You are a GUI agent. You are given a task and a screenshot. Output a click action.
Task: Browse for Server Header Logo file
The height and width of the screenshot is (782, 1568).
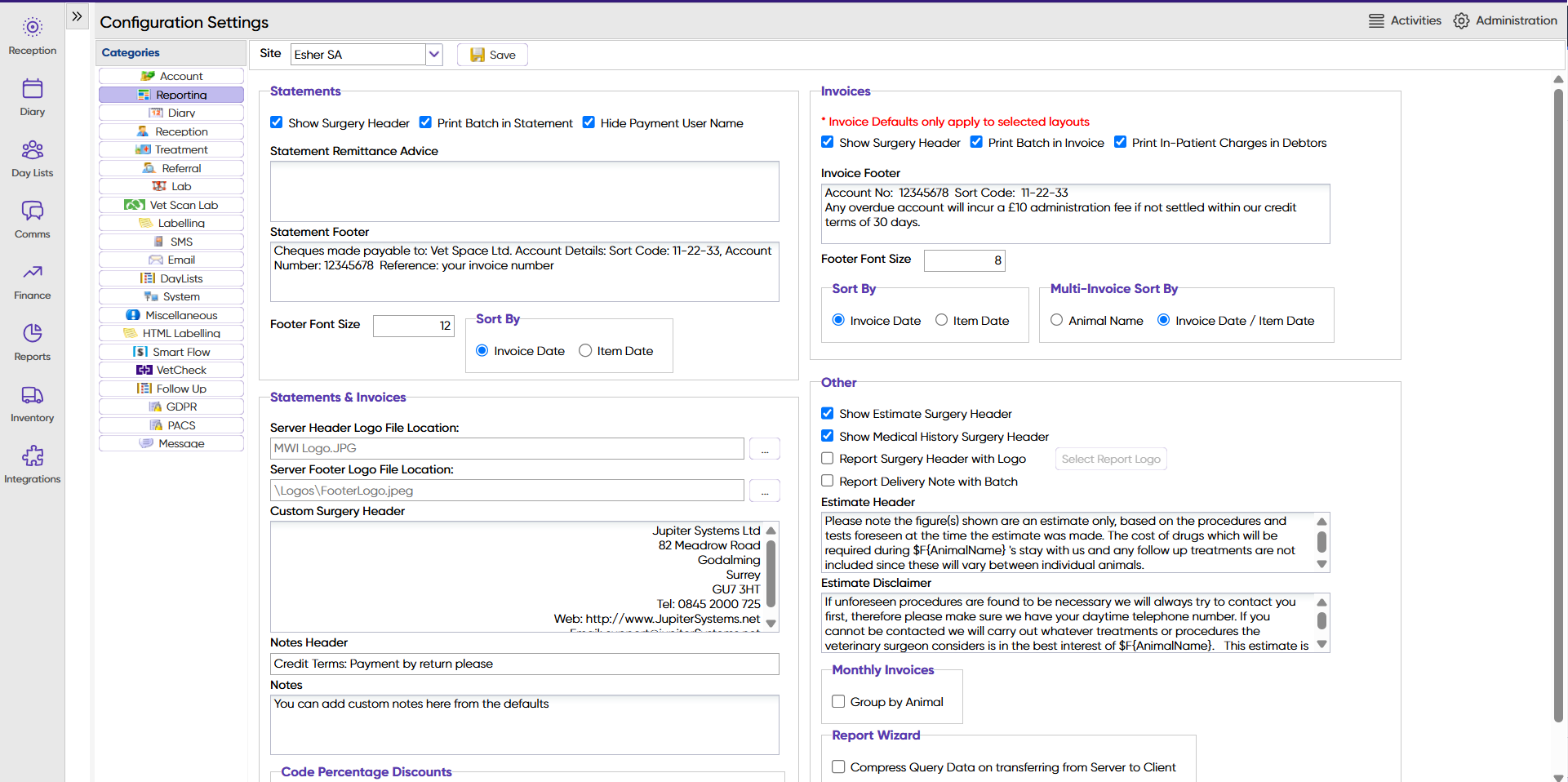764,449
